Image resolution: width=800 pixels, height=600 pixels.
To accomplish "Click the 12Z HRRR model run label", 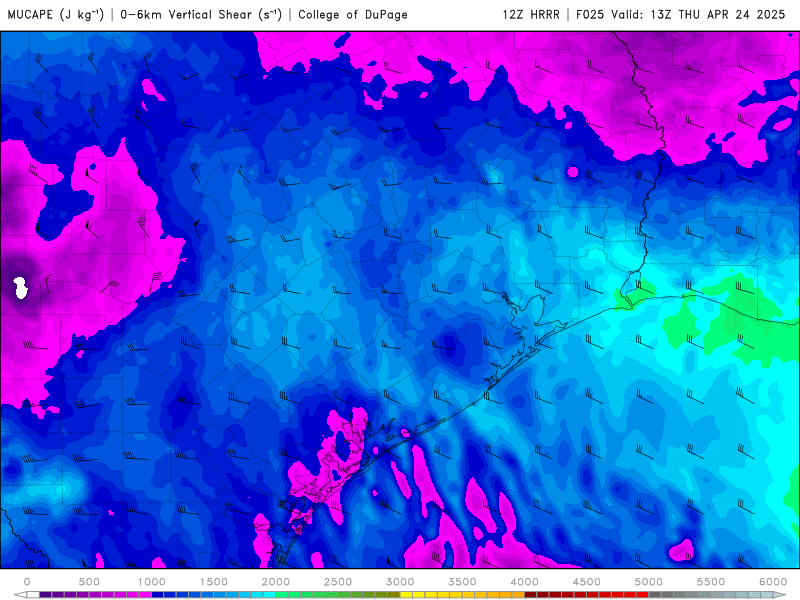I will point(531,14).
